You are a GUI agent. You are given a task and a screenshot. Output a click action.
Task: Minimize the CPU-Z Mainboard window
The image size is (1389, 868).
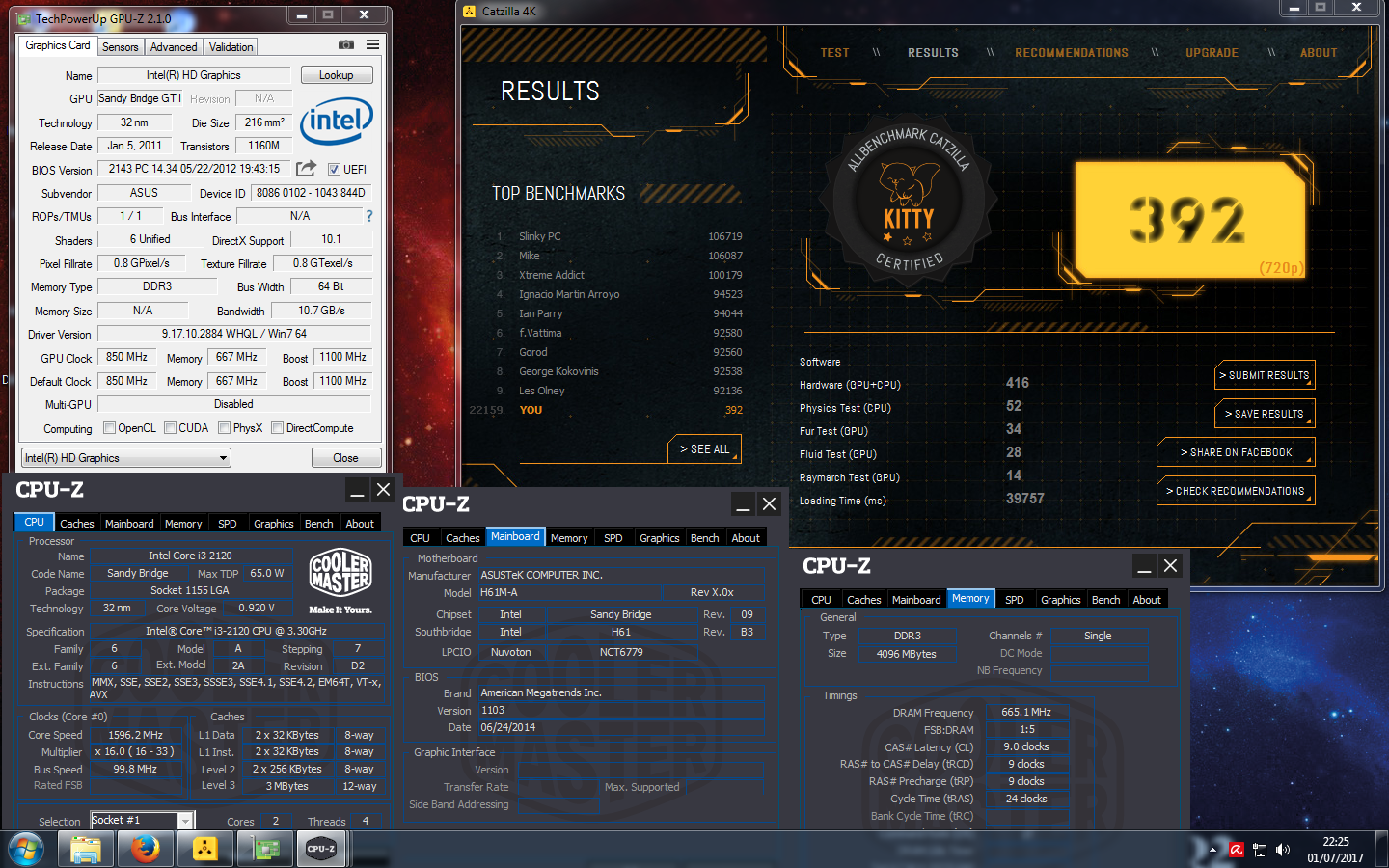(743, 504)
